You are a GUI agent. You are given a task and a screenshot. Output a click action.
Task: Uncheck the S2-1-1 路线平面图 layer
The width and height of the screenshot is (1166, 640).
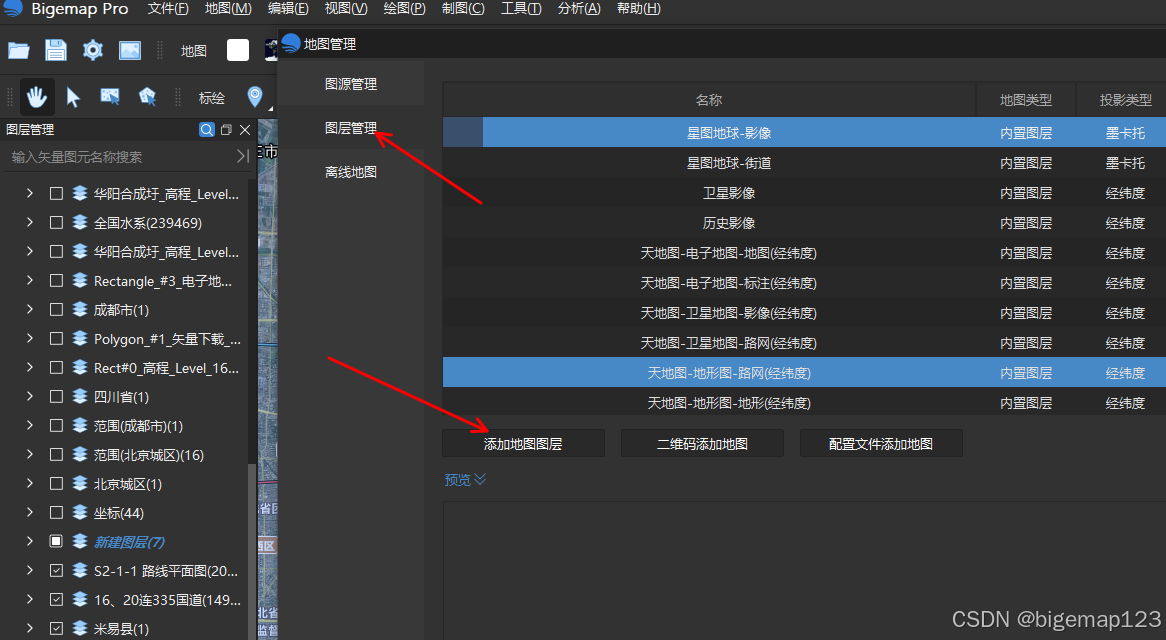pos(56,570)
